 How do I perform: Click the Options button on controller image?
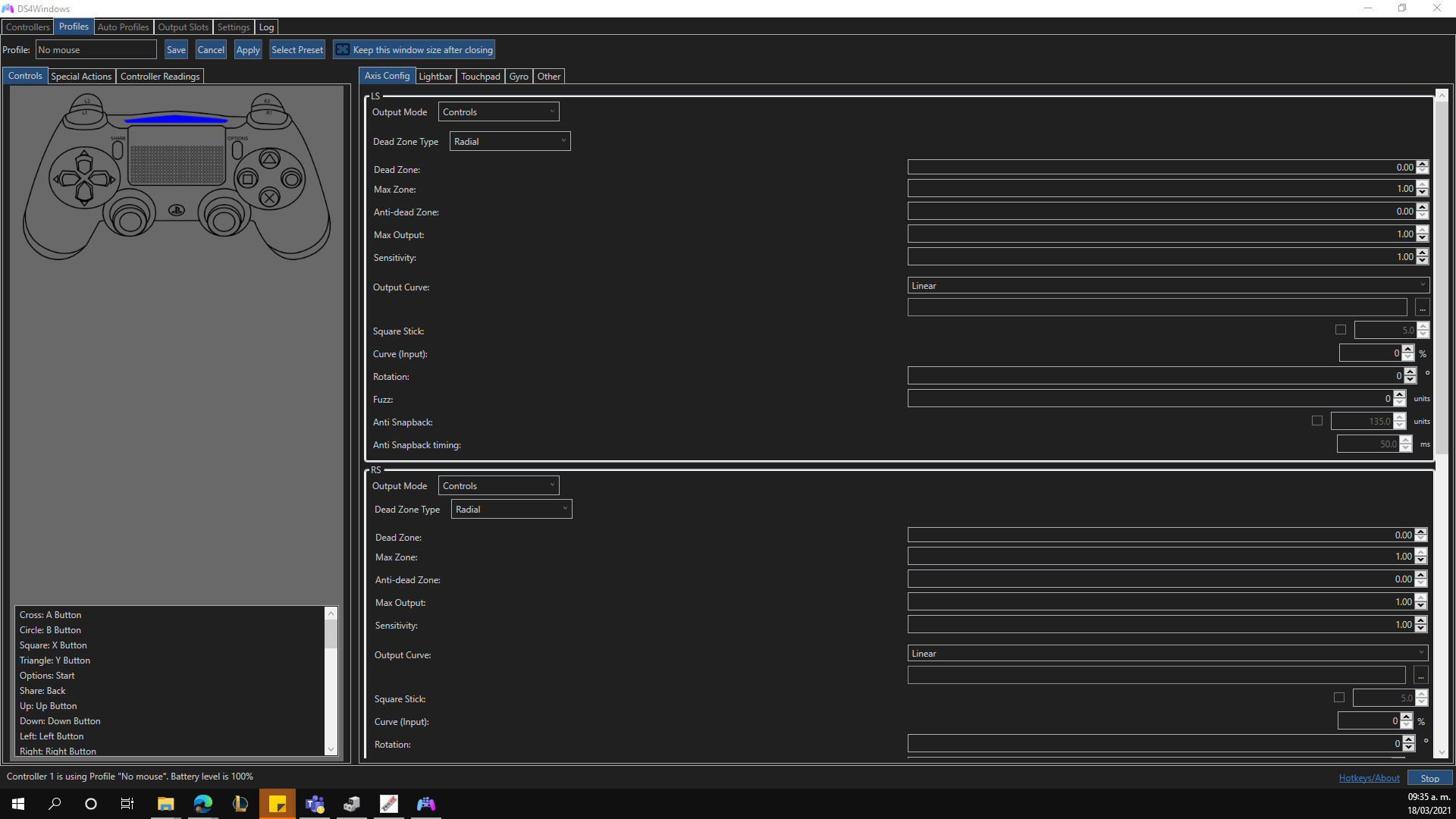pyautogui.click(x=237, y=149)
